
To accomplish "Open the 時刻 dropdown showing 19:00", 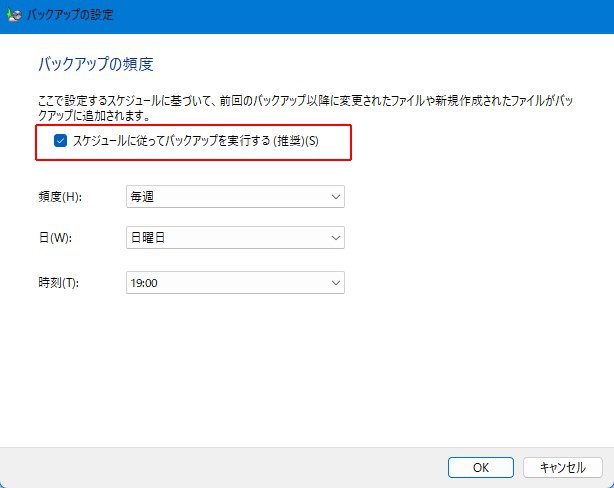I will coord(235,283).
